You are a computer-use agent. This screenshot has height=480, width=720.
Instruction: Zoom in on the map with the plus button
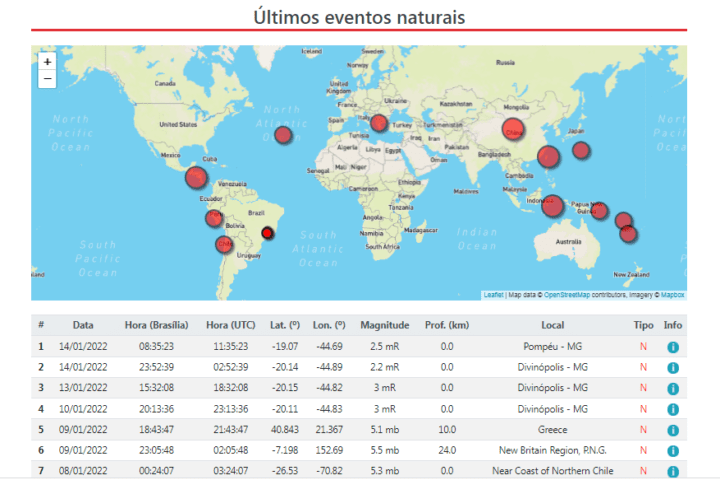point(47,62)
